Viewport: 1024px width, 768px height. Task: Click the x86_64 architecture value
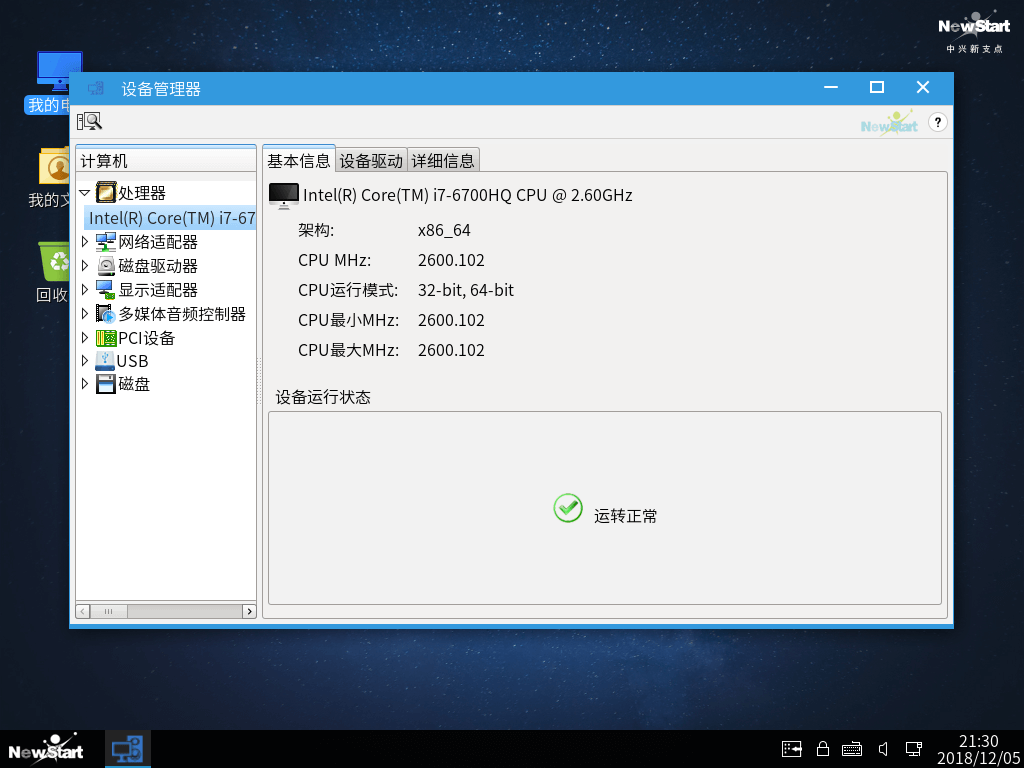(x=444, y=231)
